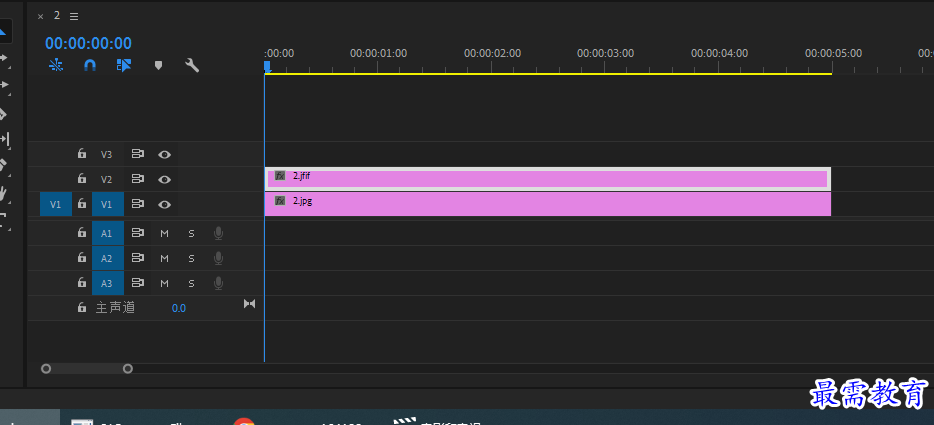Mute track A1 with M button
This screenshot has width=934, height=425.
pyautogui.click(x=164, y=234)
